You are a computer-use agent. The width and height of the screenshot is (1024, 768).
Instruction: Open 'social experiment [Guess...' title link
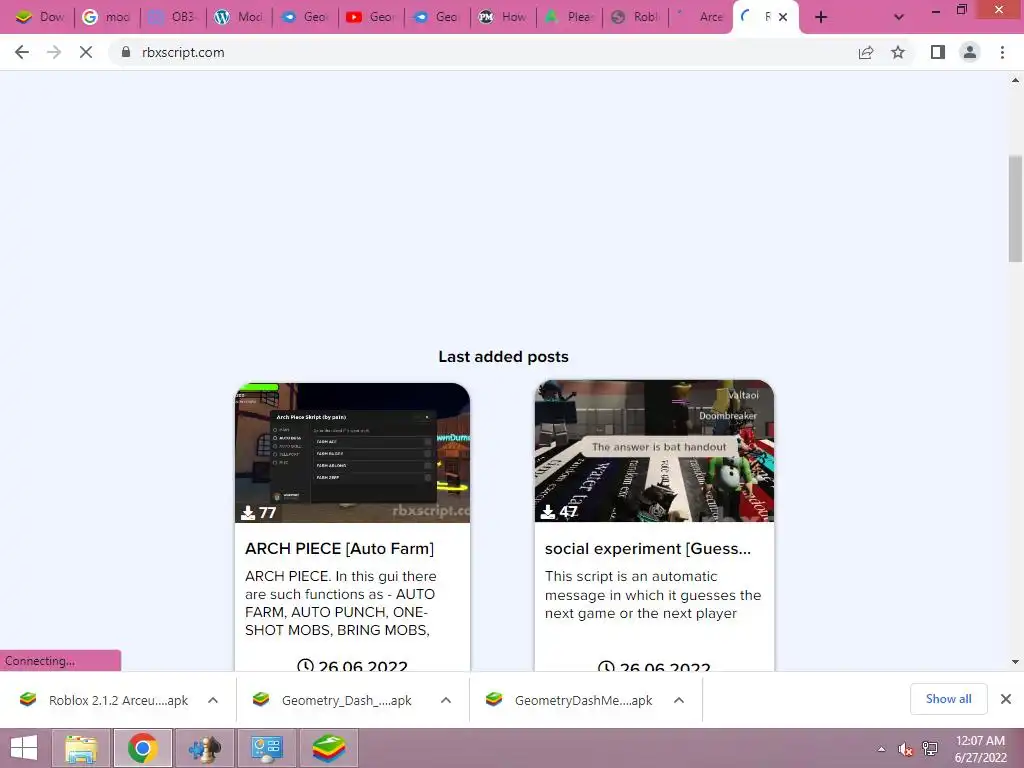click(x=648, y=549)
